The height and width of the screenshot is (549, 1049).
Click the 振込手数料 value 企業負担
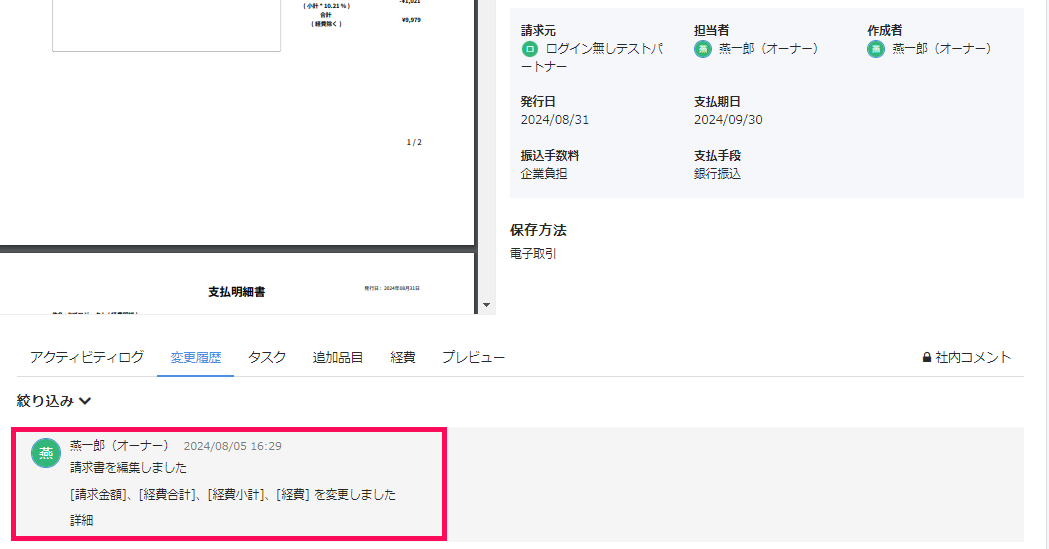point(544,174)
